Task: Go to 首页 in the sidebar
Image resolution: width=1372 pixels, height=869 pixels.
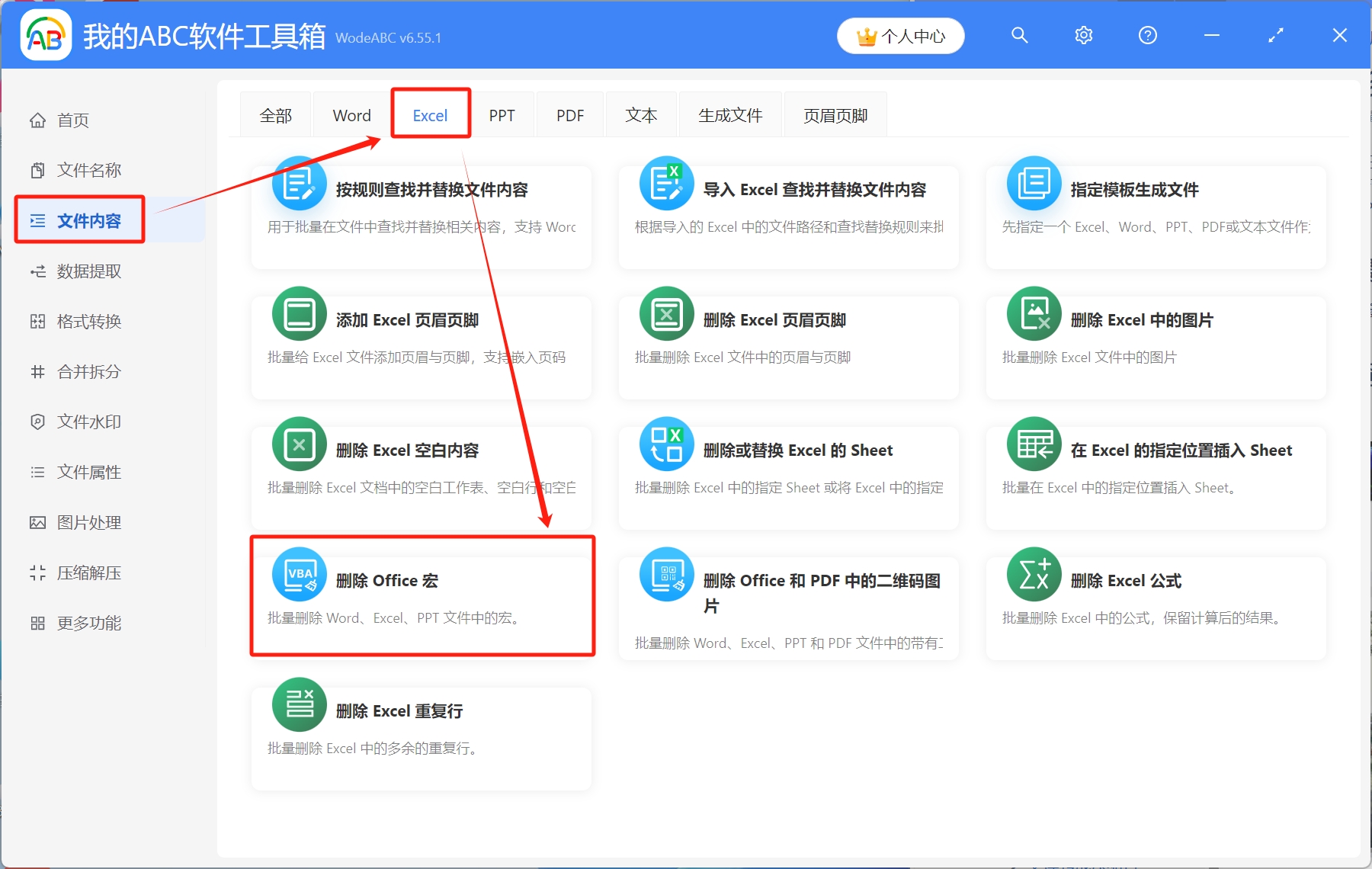Action: pos(72,120)
